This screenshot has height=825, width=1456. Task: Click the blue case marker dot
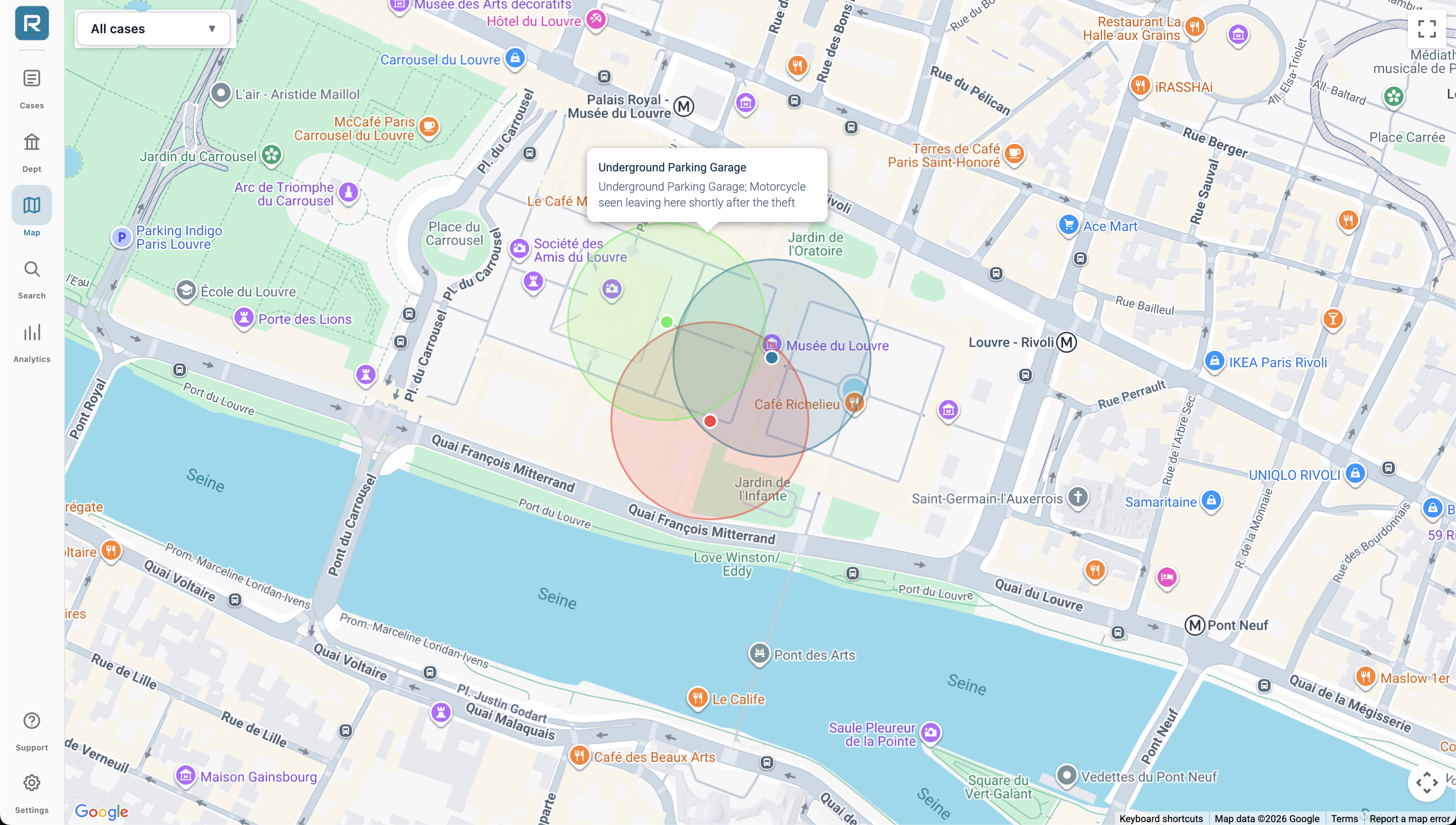coord(771,358)
